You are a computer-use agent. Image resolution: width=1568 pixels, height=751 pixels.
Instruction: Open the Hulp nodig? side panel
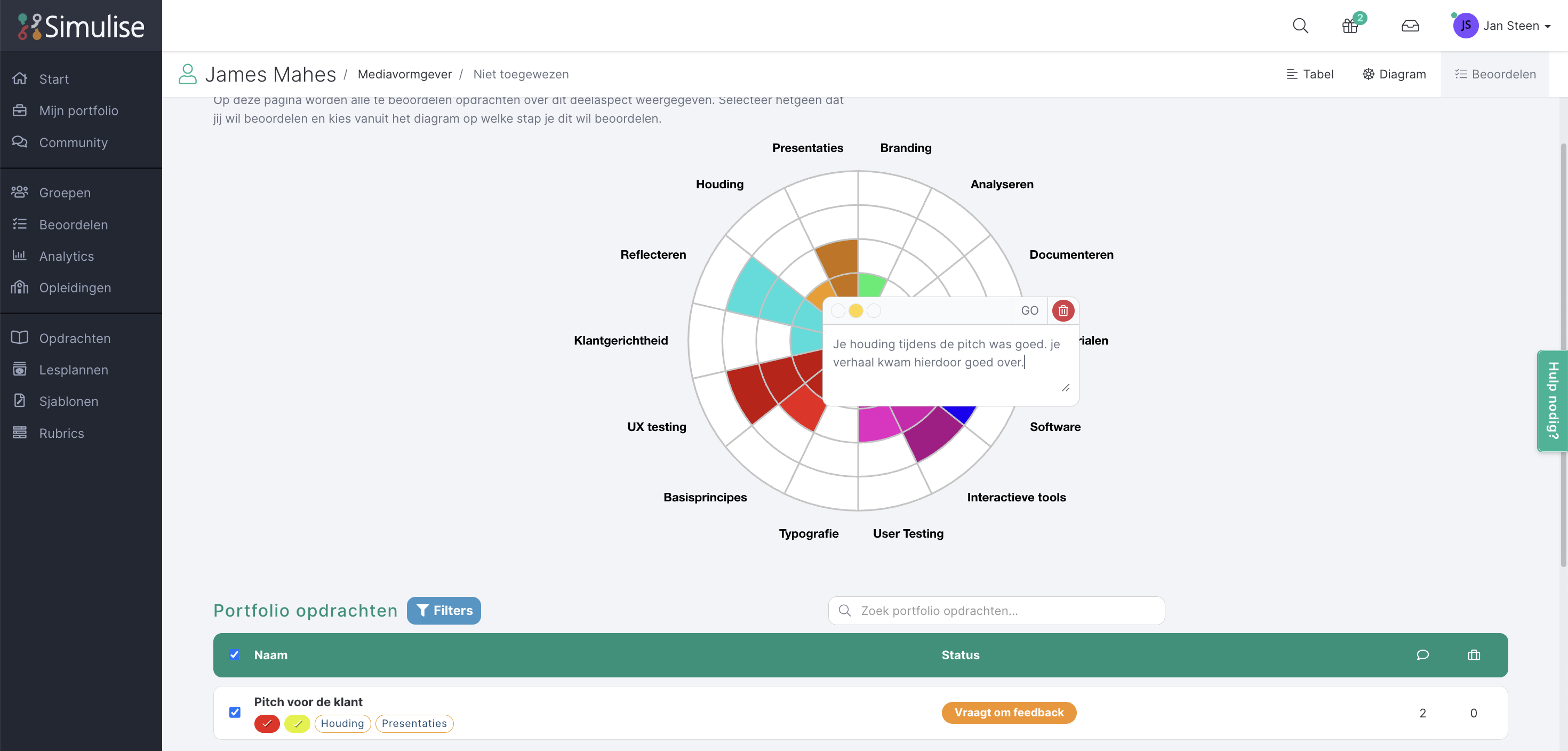[x=1552, y=401]
